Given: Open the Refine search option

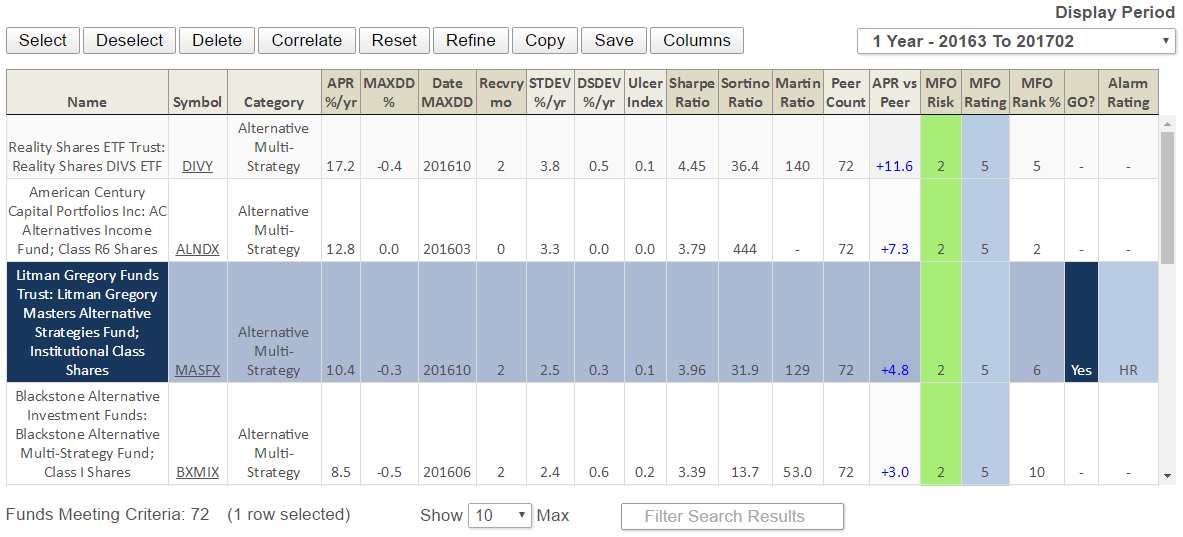Looking at the screenshot, I should coord(470,40).
